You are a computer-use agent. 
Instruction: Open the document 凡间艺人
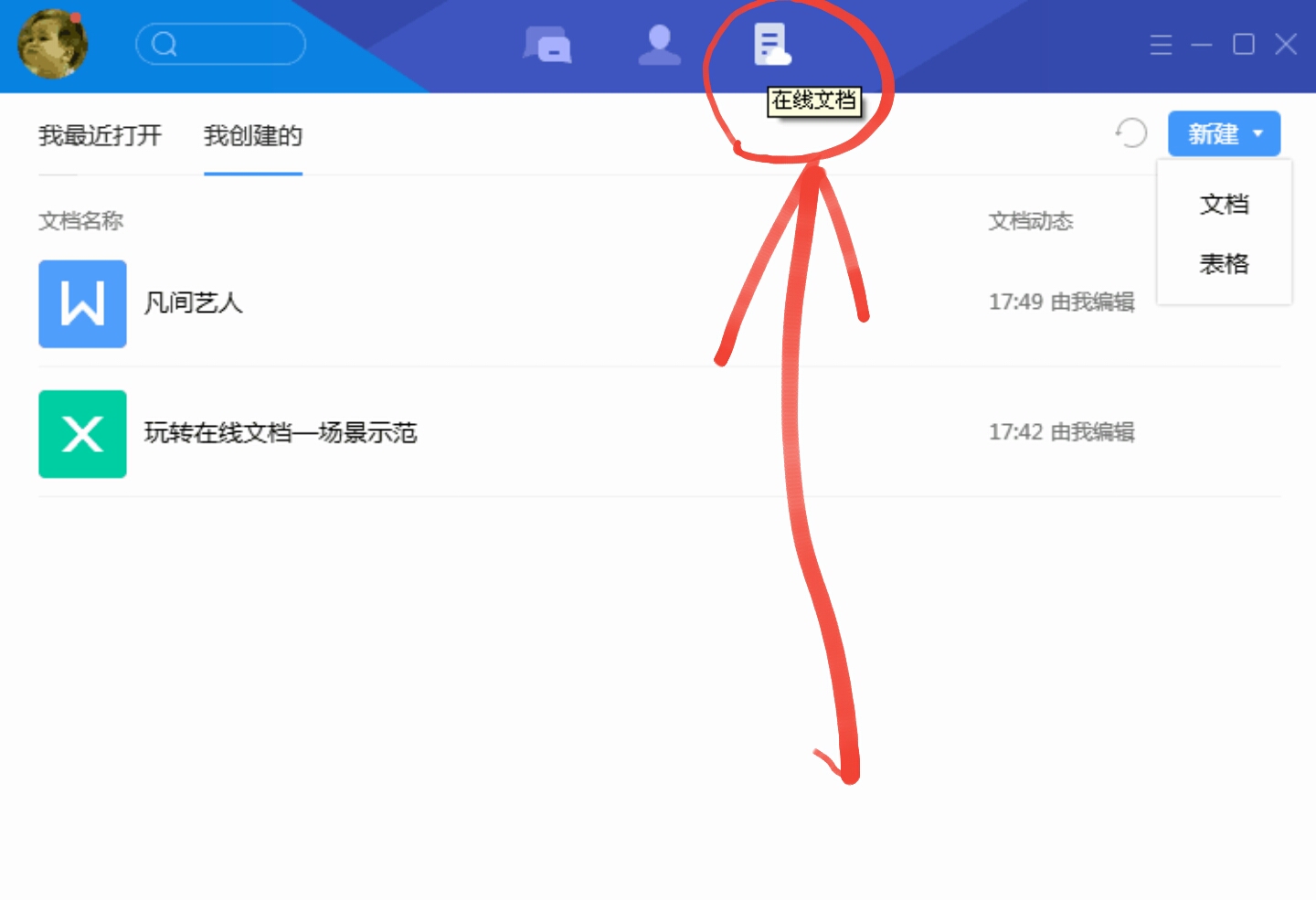tap(194, 304)
